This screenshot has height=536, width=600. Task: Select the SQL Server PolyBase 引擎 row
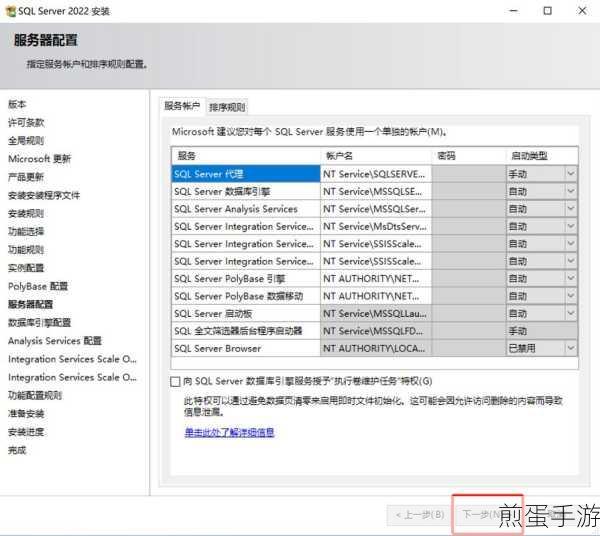tap(246, 279)
